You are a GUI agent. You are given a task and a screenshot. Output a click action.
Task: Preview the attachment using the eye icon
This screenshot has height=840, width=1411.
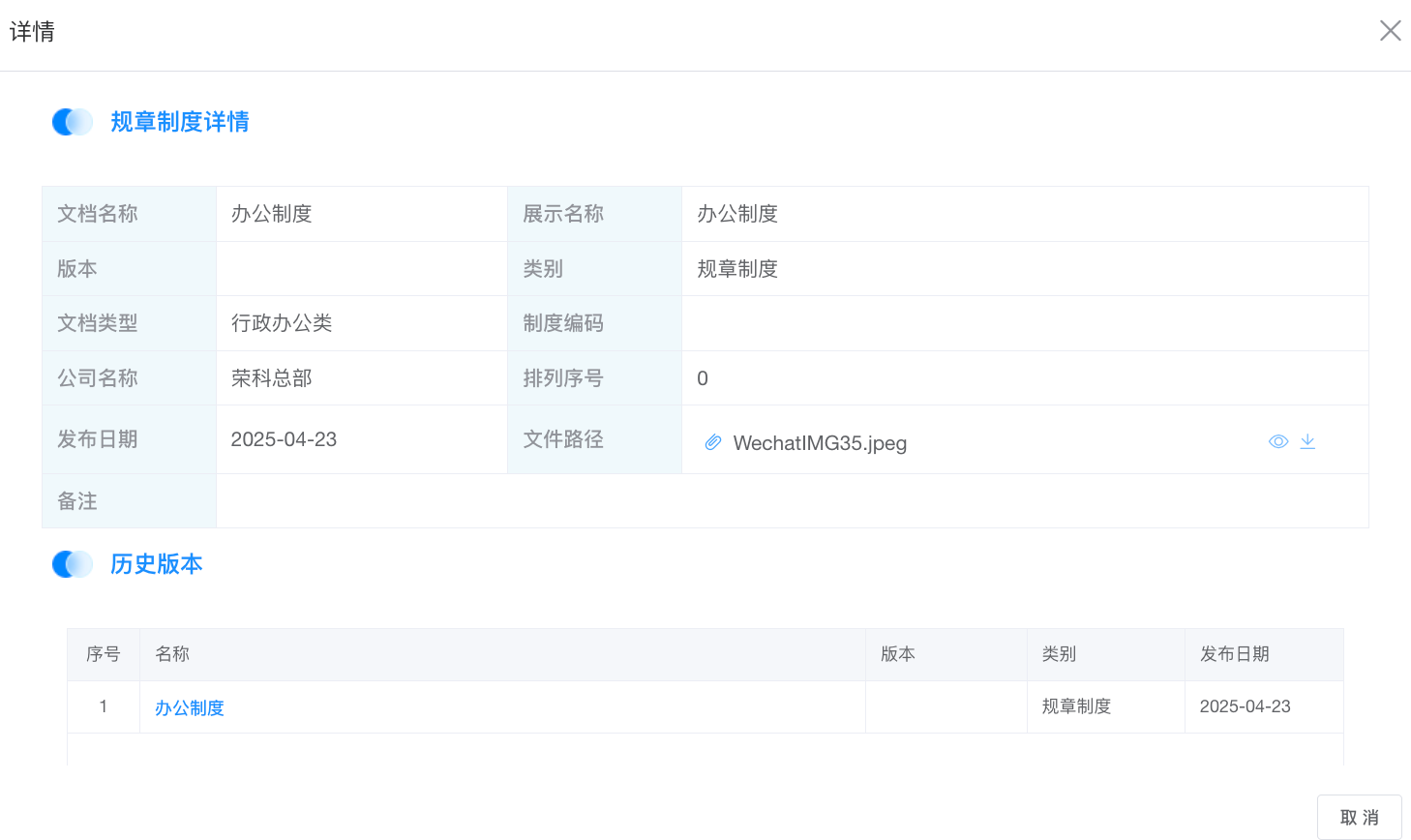coord(1277,441)
